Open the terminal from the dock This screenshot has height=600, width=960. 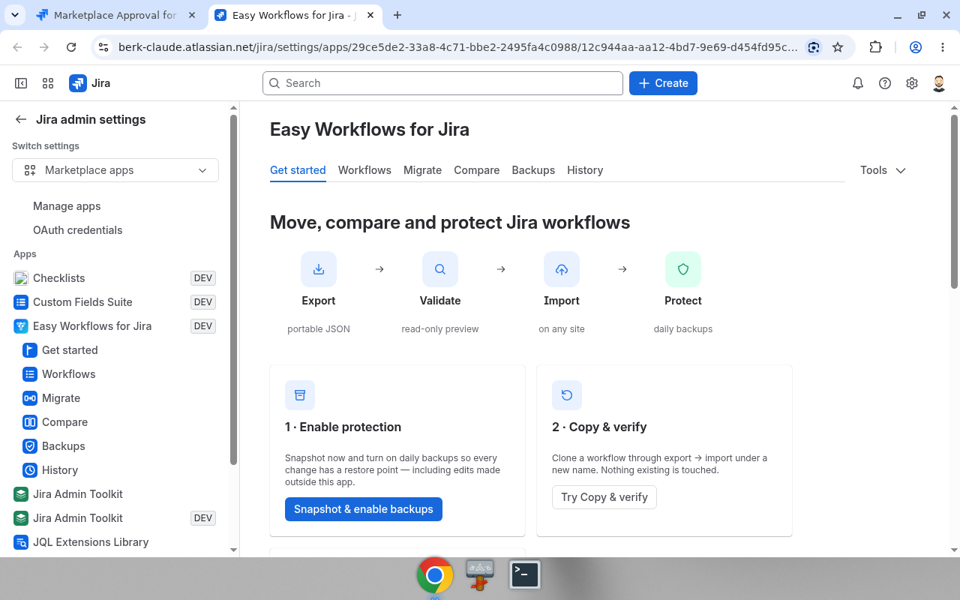click(x=525, y=575)
